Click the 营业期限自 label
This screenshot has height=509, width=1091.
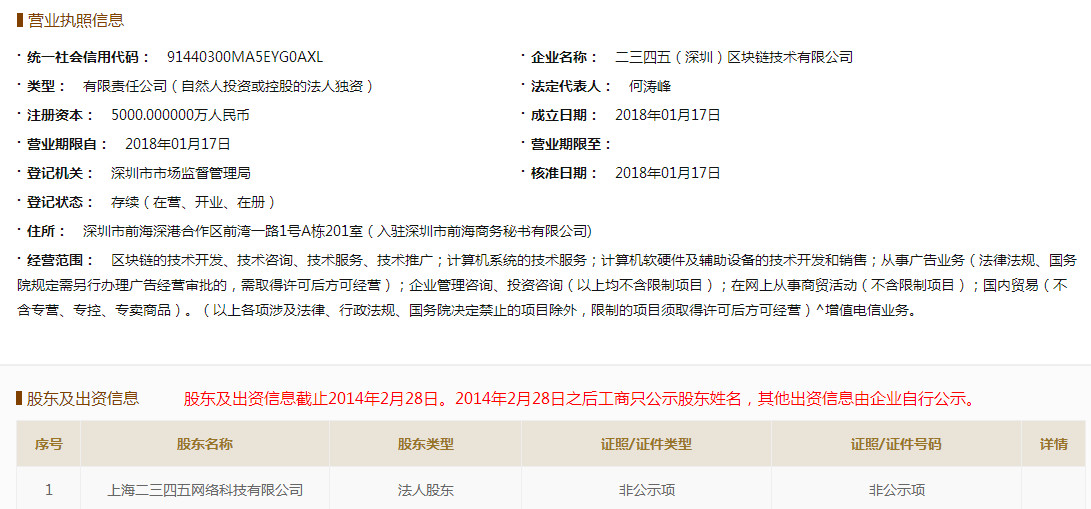(x=67, y=144)
